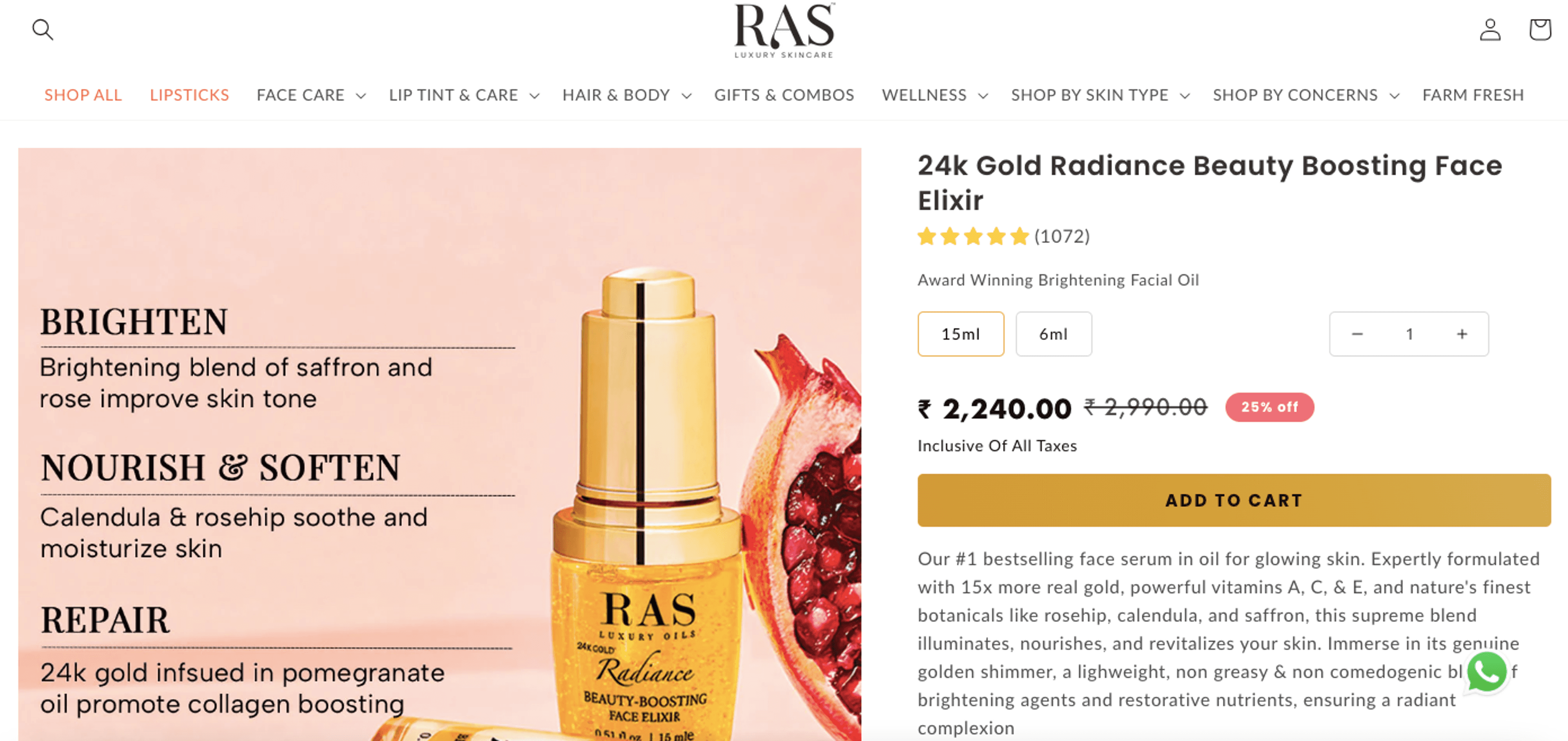Go to SHOP ALL

tap(83, 96)
